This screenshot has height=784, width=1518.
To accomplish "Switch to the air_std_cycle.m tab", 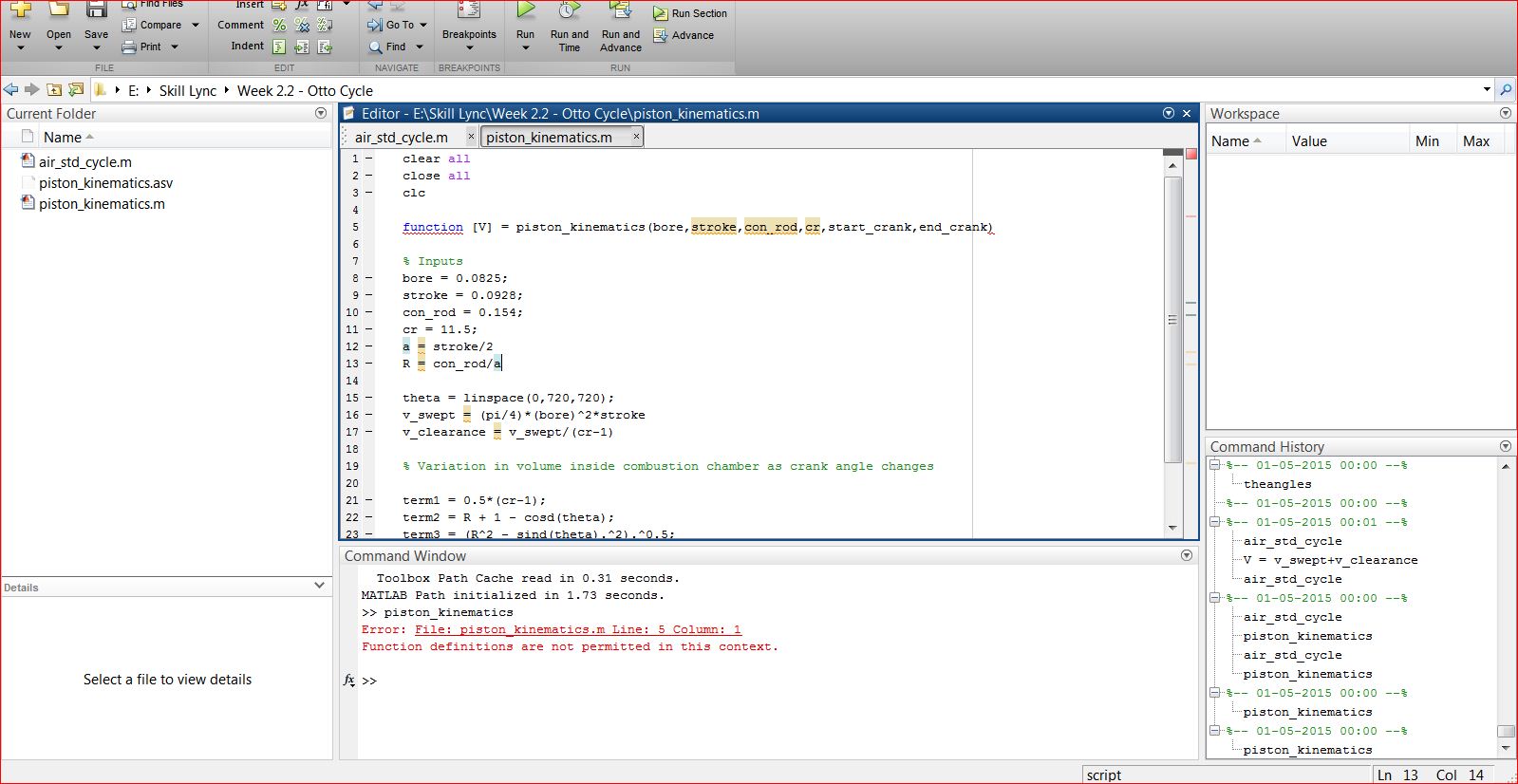I will 401,137.
